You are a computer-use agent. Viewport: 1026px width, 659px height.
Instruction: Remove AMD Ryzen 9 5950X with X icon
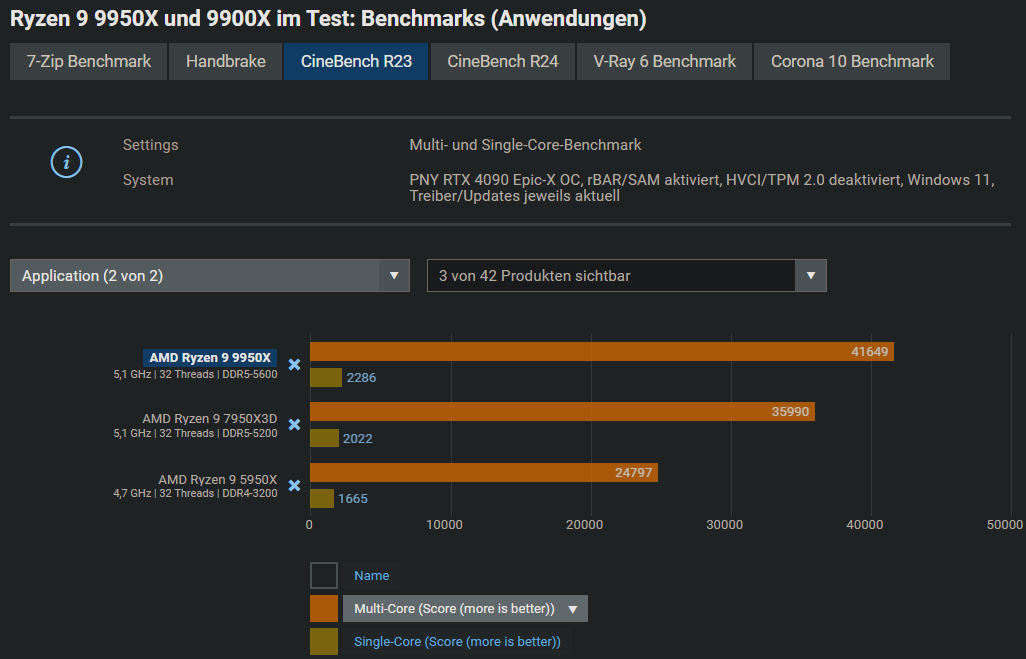coord(294,486)
